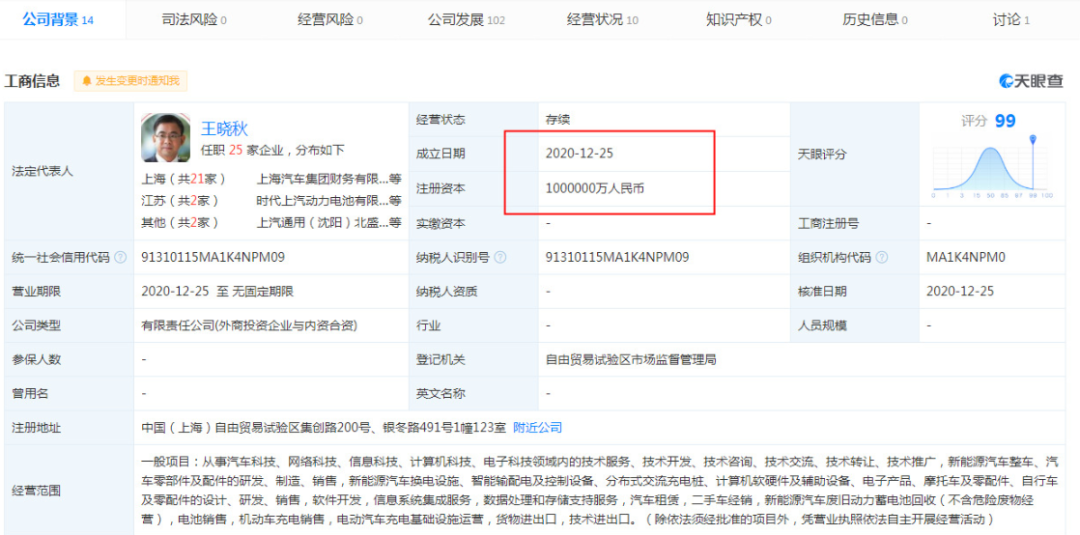This screenshot has width=1080, height=535.
Task: Switch to the 知识产权 tab
Action: pyautogui.click(x=739, y=19)
